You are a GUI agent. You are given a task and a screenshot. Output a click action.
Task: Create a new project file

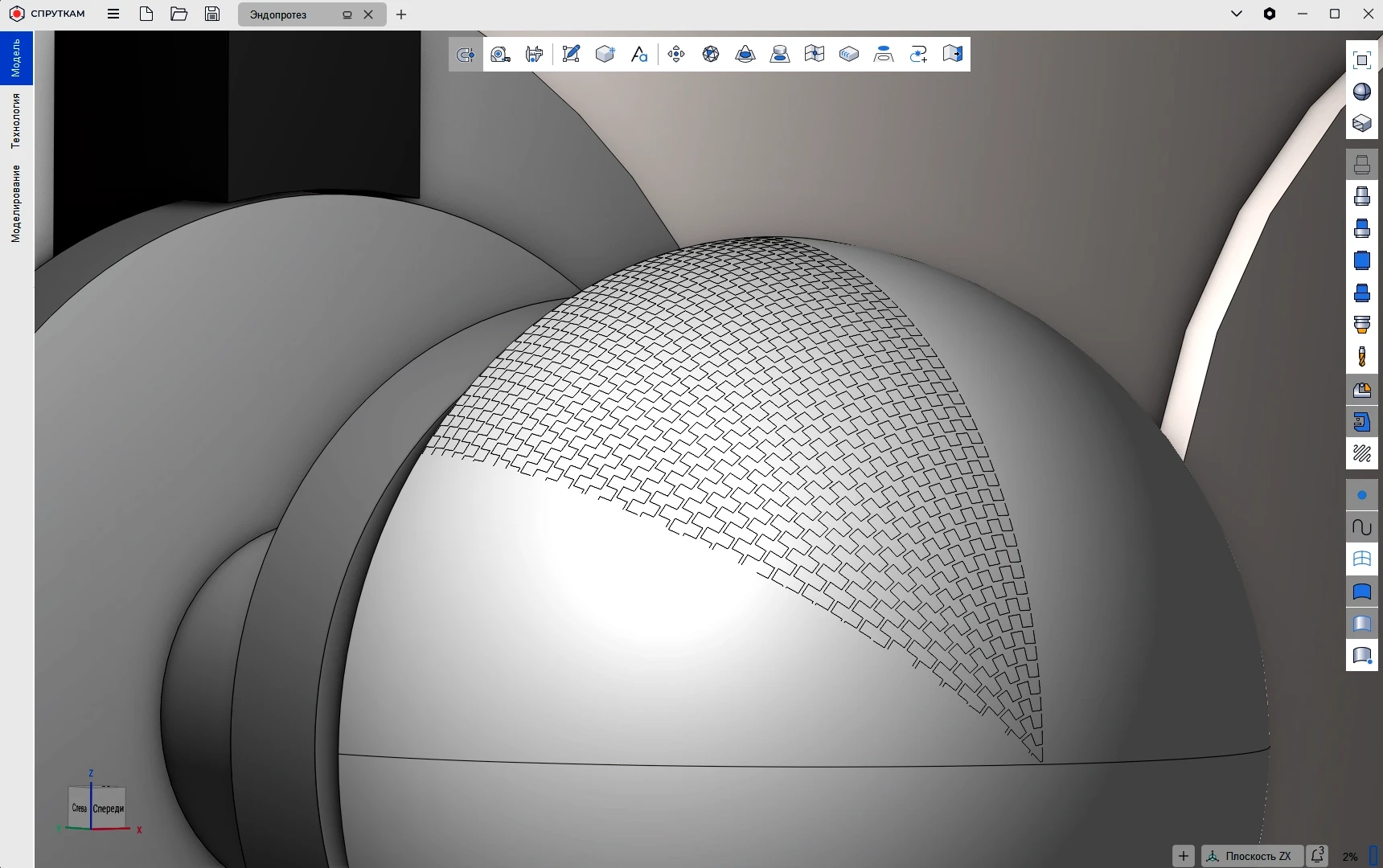tap(146, 14)
